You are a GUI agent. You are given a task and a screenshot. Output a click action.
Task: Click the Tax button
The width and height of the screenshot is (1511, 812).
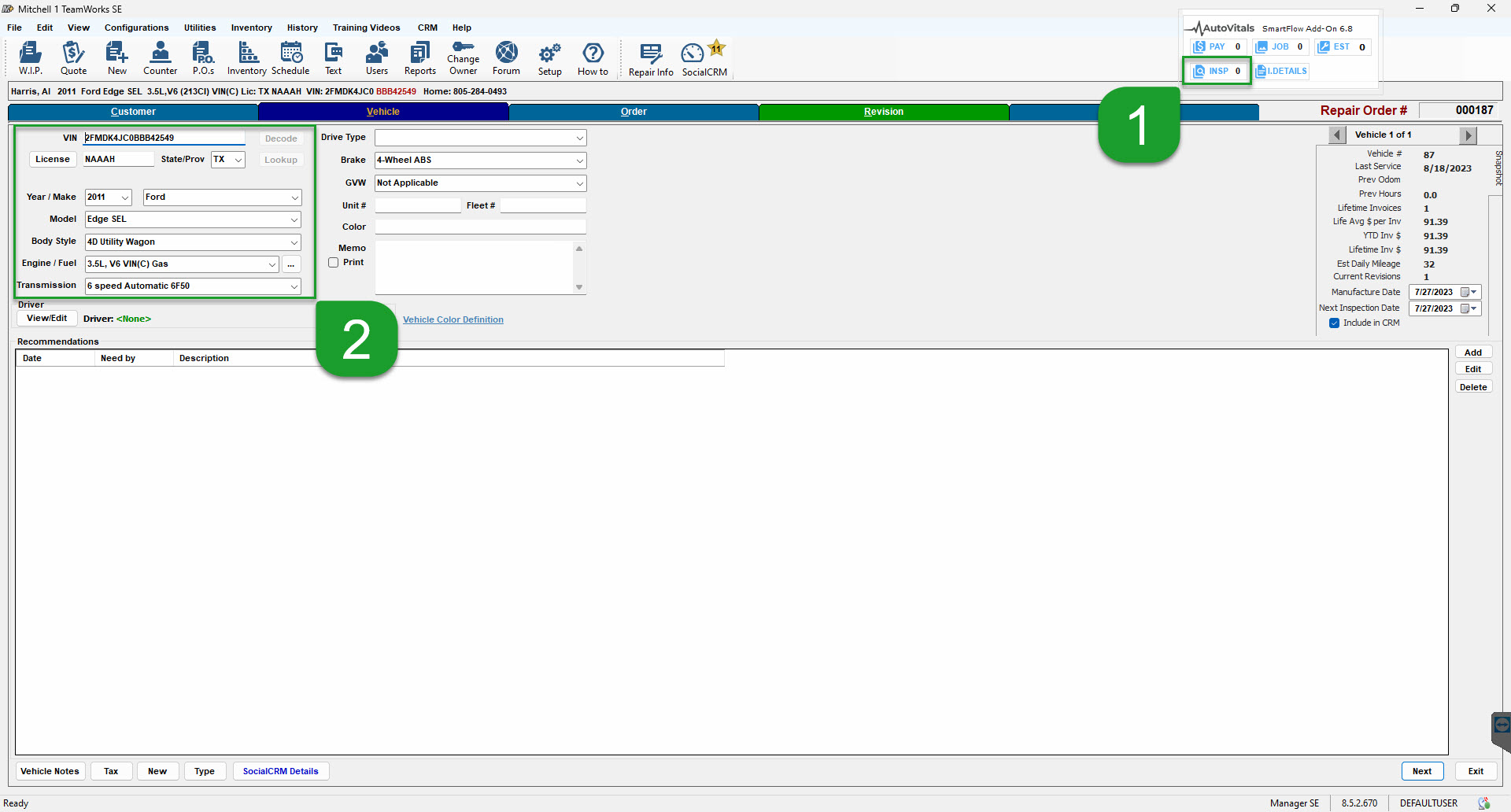111,772
